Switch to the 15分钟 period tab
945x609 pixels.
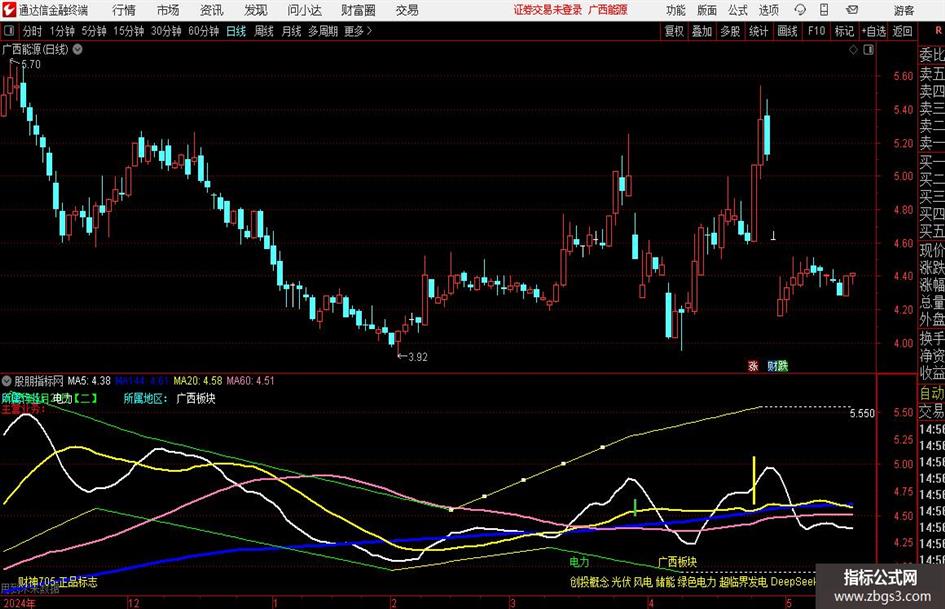[129, 31]
